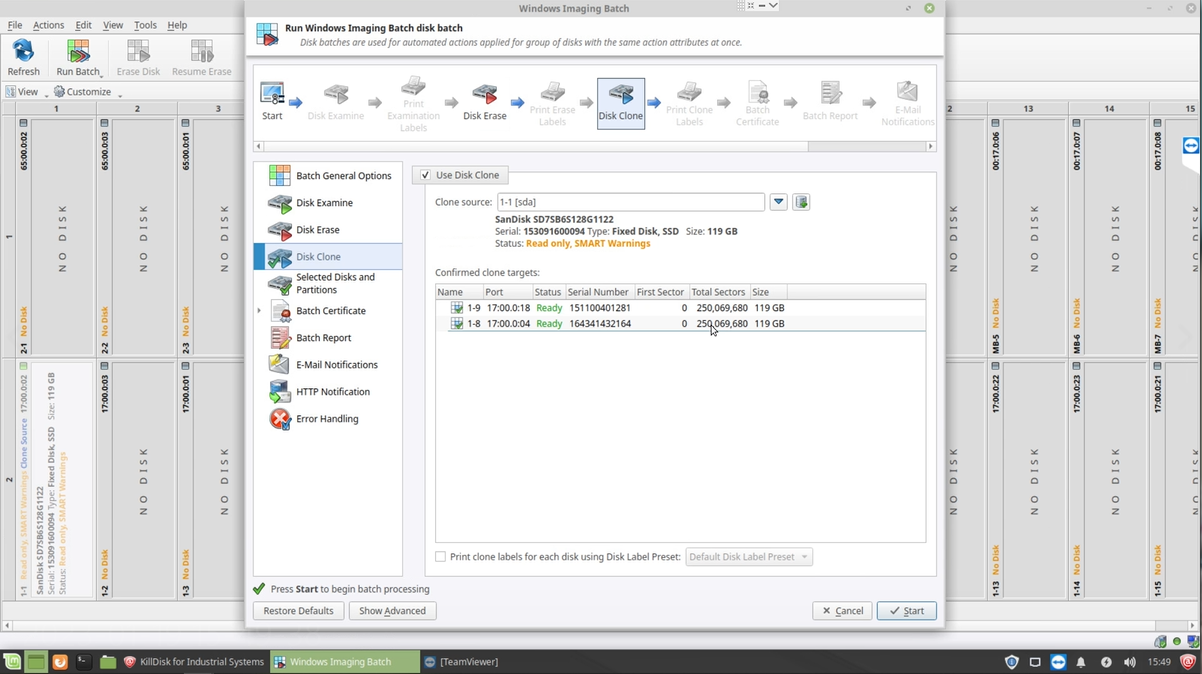1202x674 pixels.
Task: Click the TeamViewer side panel tab icon
Action: coord(1190,146)
